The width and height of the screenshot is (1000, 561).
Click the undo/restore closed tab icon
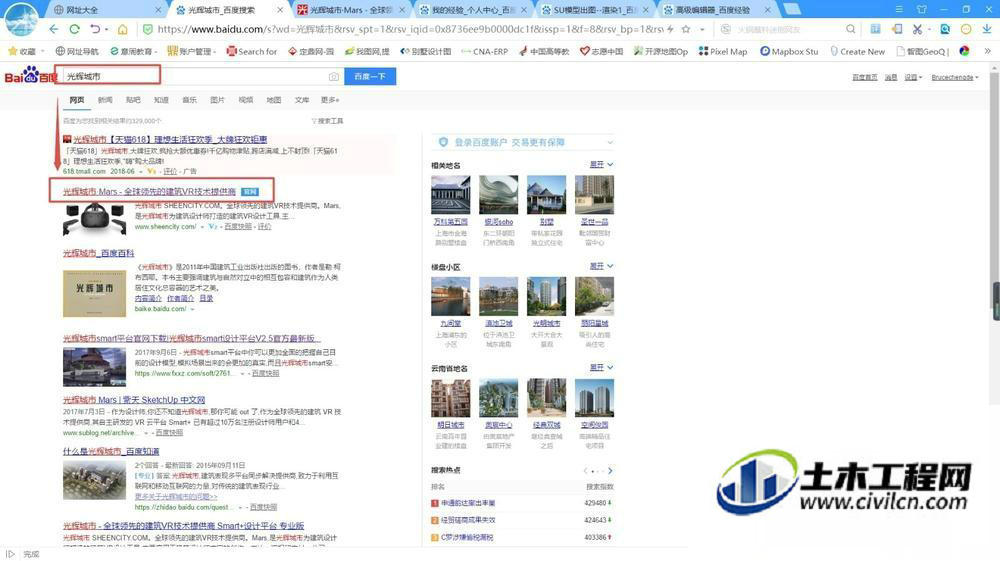click(x=95, y=29)
